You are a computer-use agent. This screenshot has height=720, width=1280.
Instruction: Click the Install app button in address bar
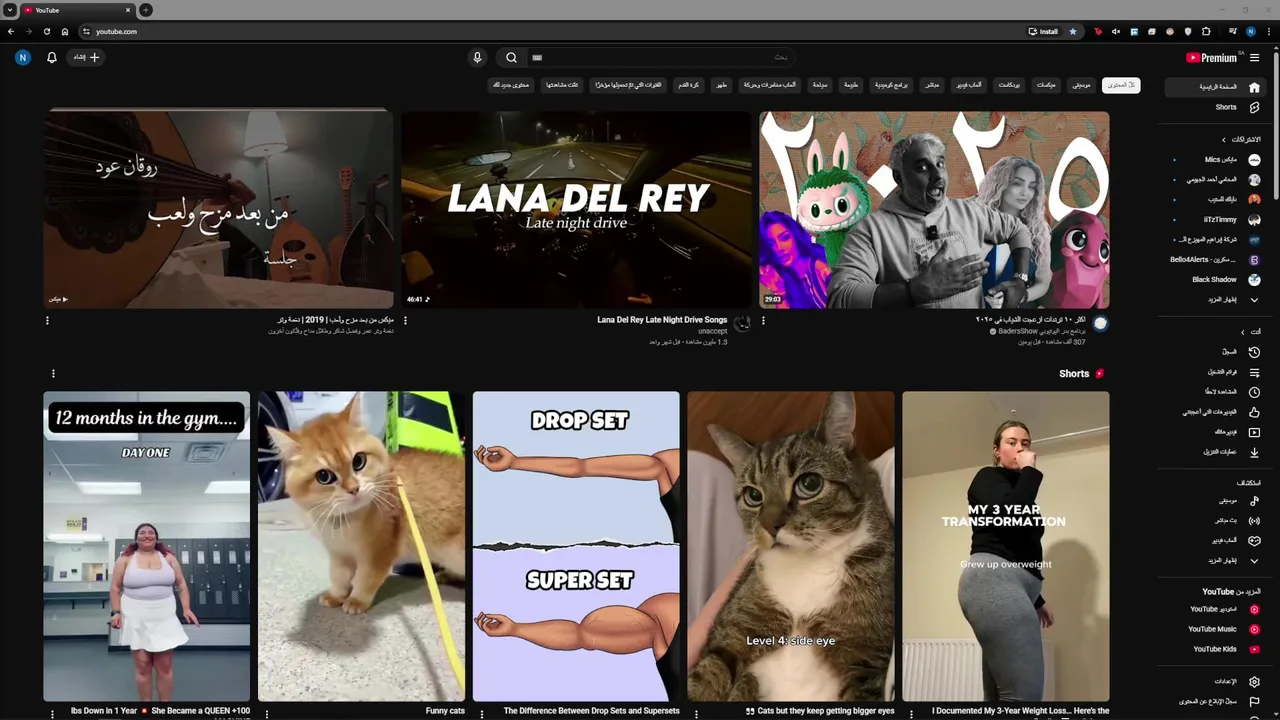(x=1043, y=32)
